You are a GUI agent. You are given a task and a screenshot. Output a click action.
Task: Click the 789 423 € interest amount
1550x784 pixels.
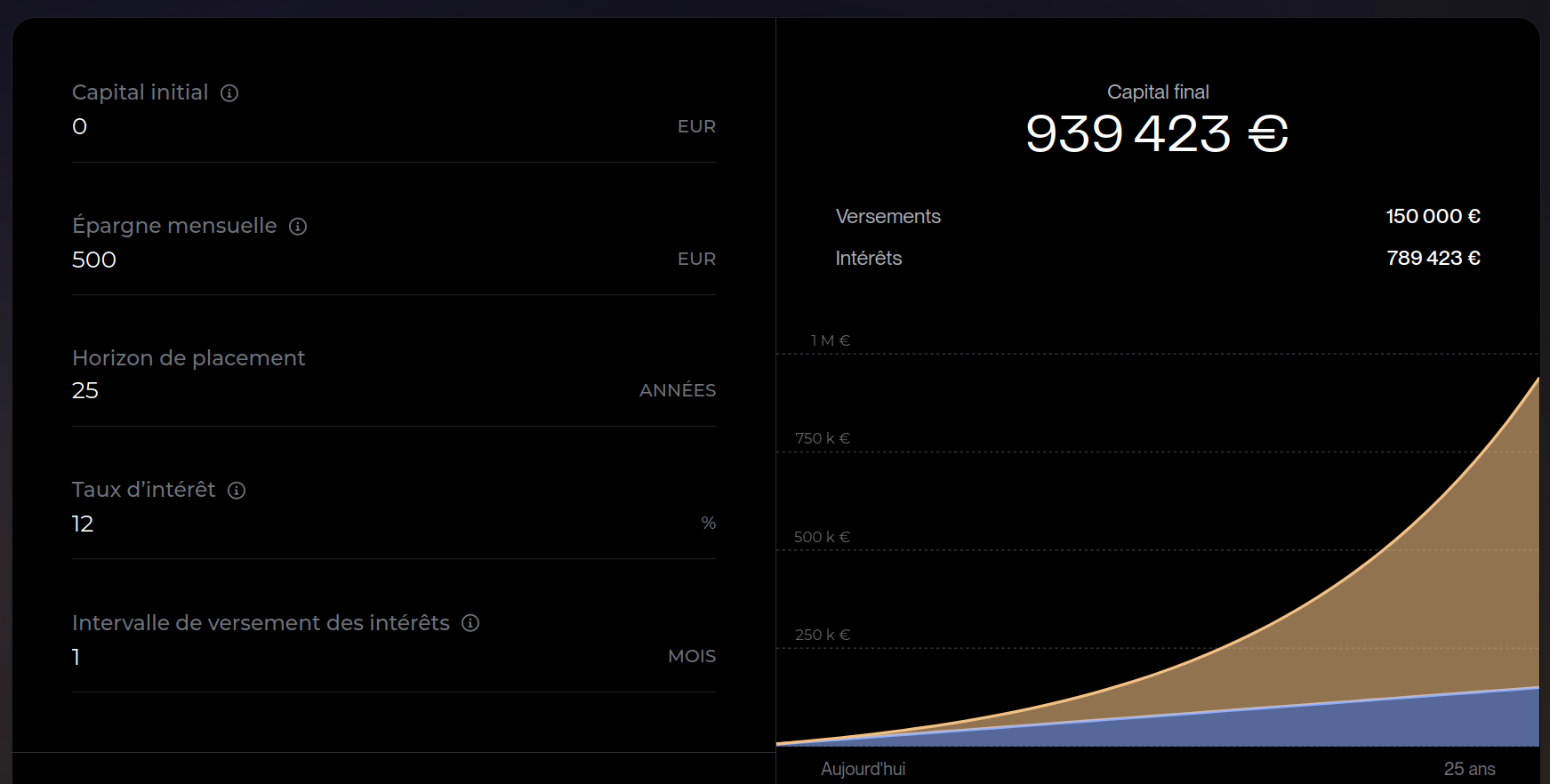click(x=1433, y=259)
